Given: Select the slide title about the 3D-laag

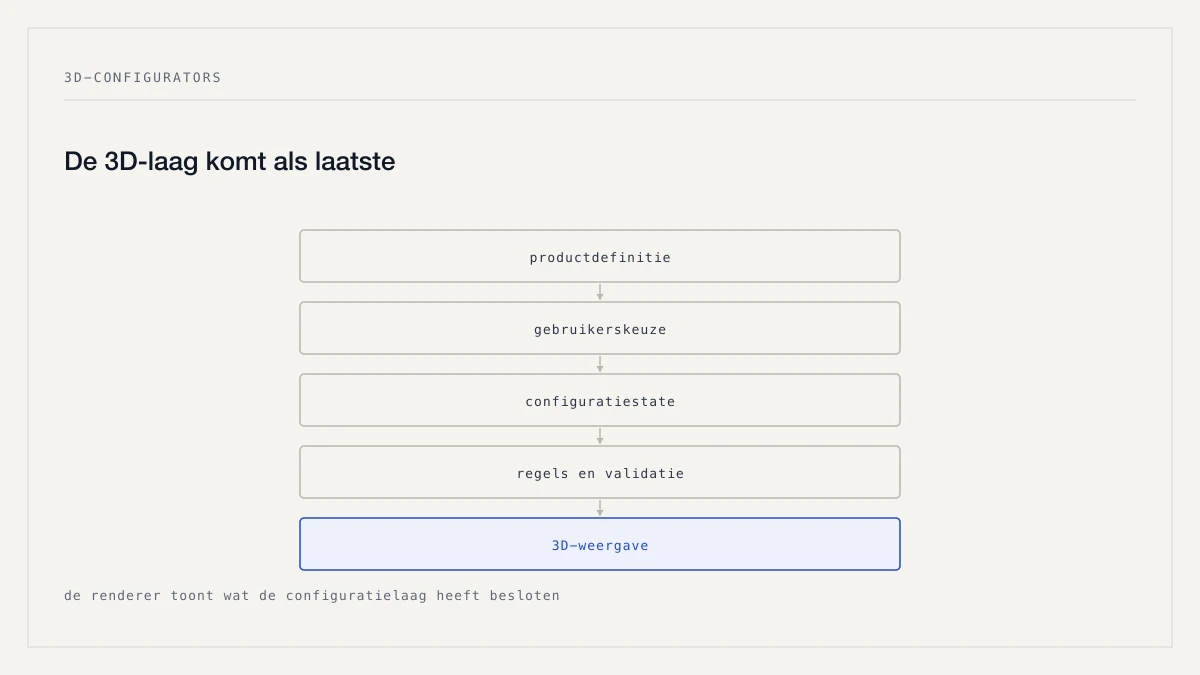Looking at the screenshot, I should tap(230, 161).
